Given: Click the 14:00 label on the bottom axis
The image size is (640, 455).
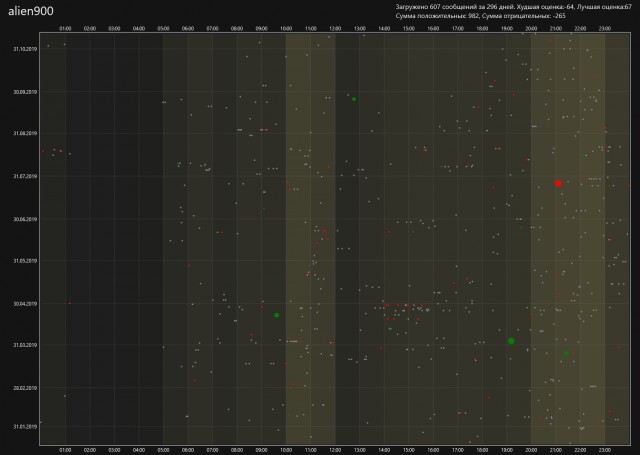Looking at the screenshot, I should pyautogui.click(x=384, y=450).
